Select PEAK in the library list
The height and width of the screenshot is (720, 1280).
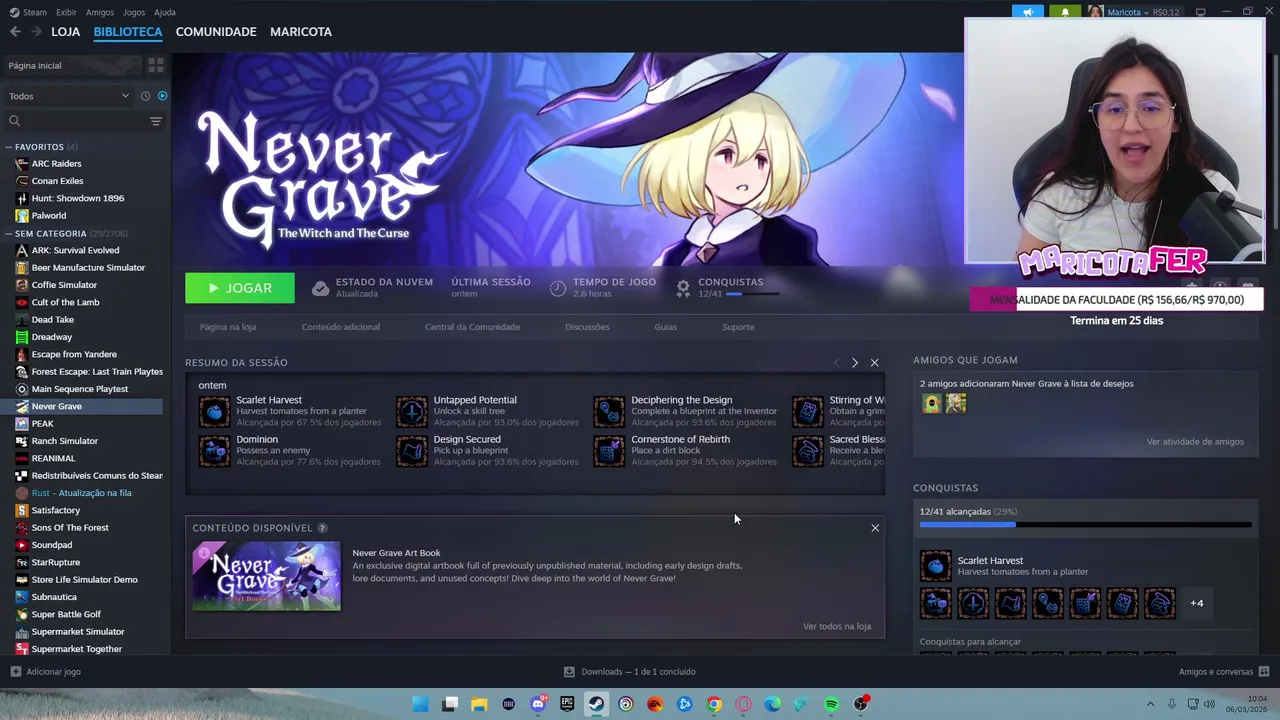tap(42, 424)
